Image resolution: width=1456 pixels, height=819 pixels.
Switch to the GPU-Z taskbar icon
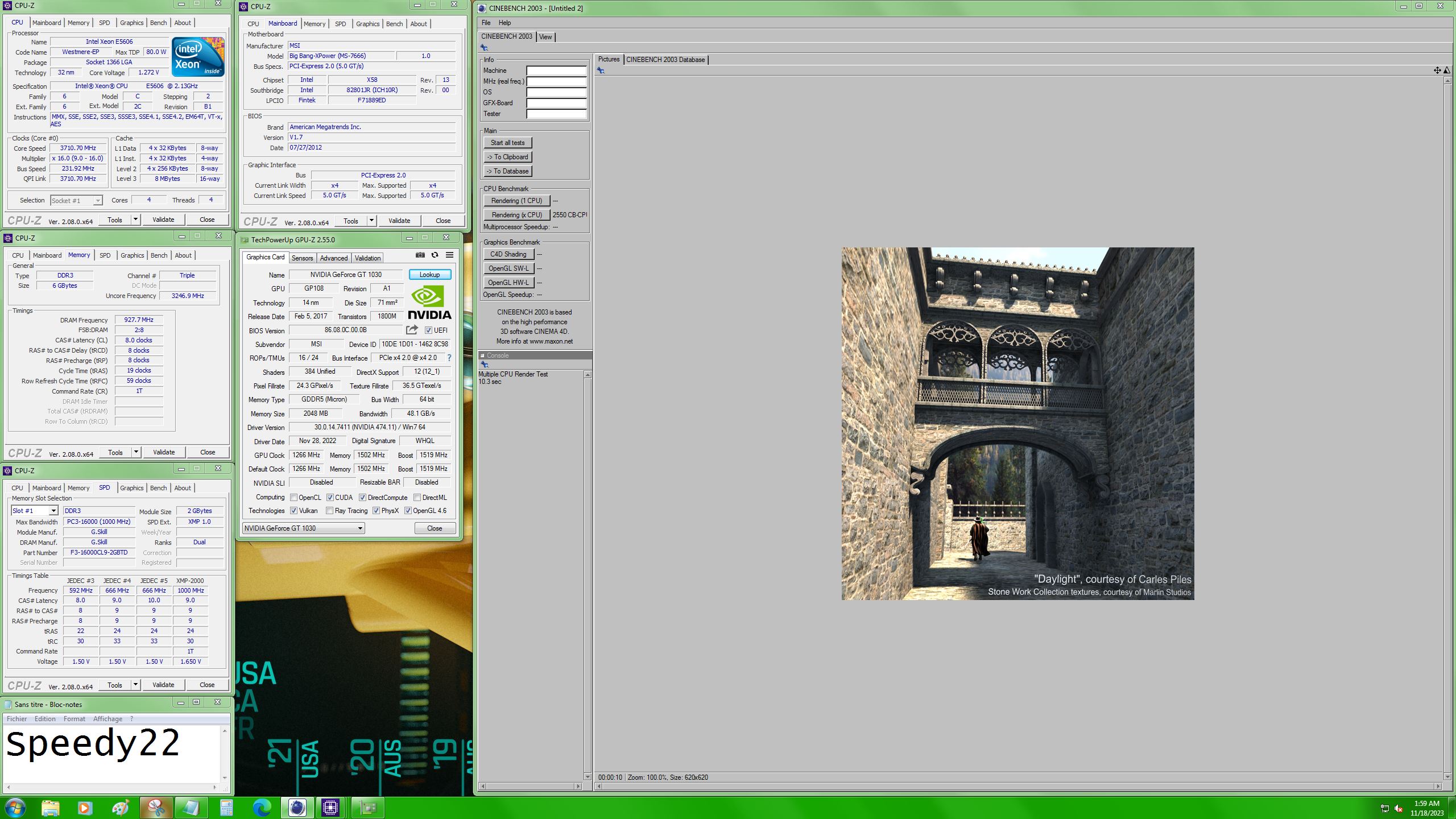click(x=367, y=808)
